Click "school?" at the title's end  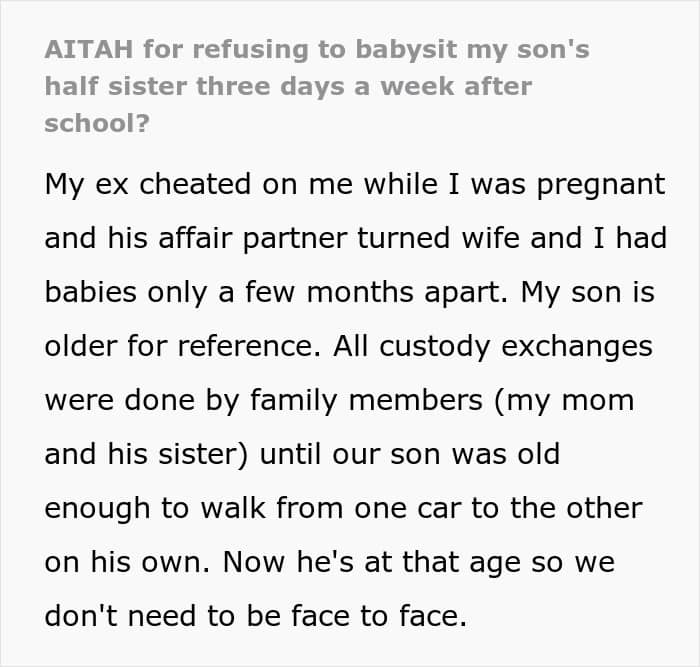coord(94,122)
